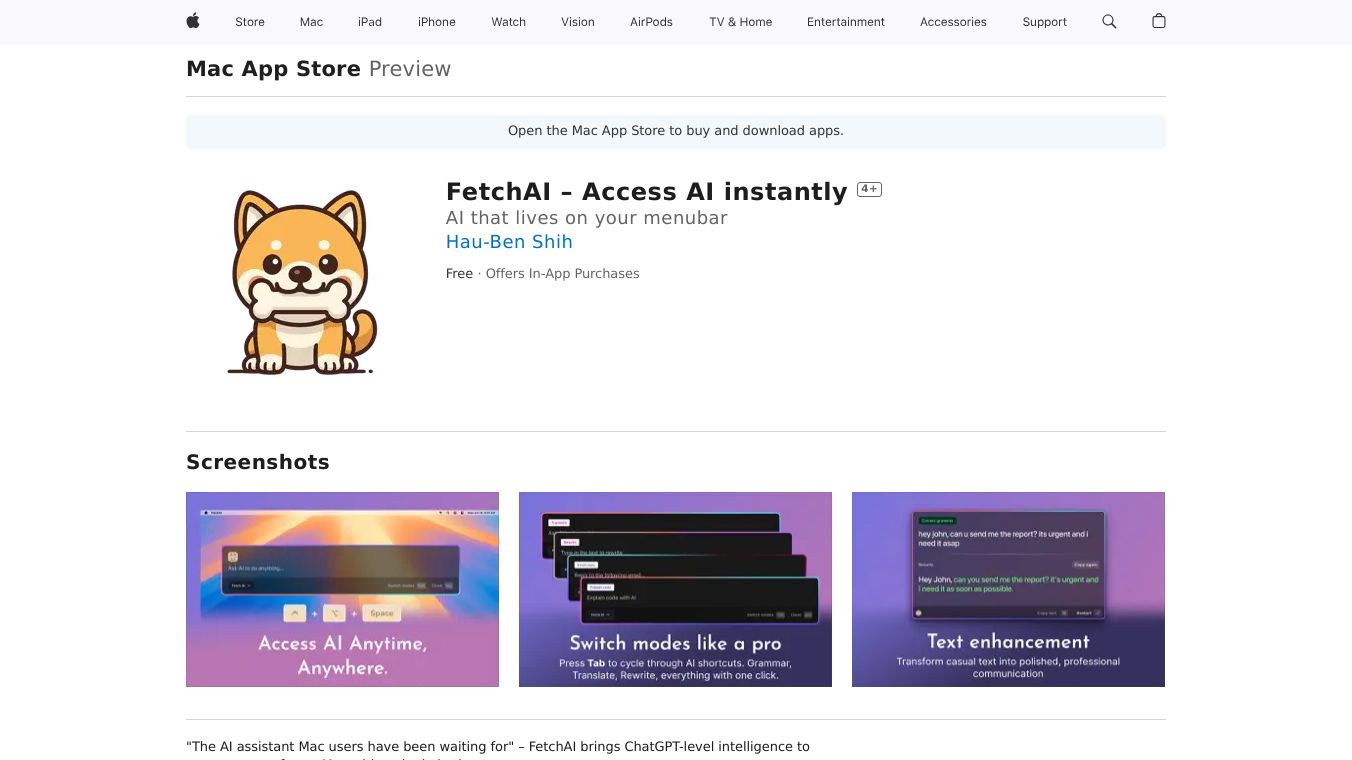Click the Mac App Store heading link
Viewport: 1352px width, 760px height.
[x=273, y=69]
